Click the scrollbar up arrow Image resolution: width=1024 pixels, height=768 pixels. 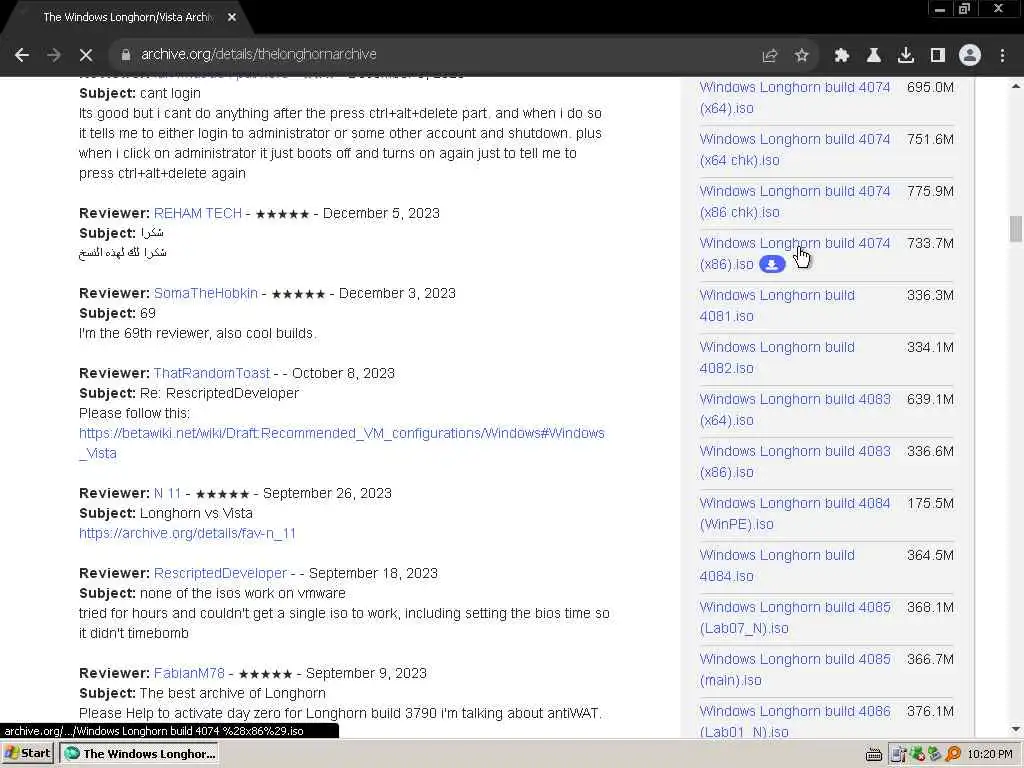[x=1016, y=86]
